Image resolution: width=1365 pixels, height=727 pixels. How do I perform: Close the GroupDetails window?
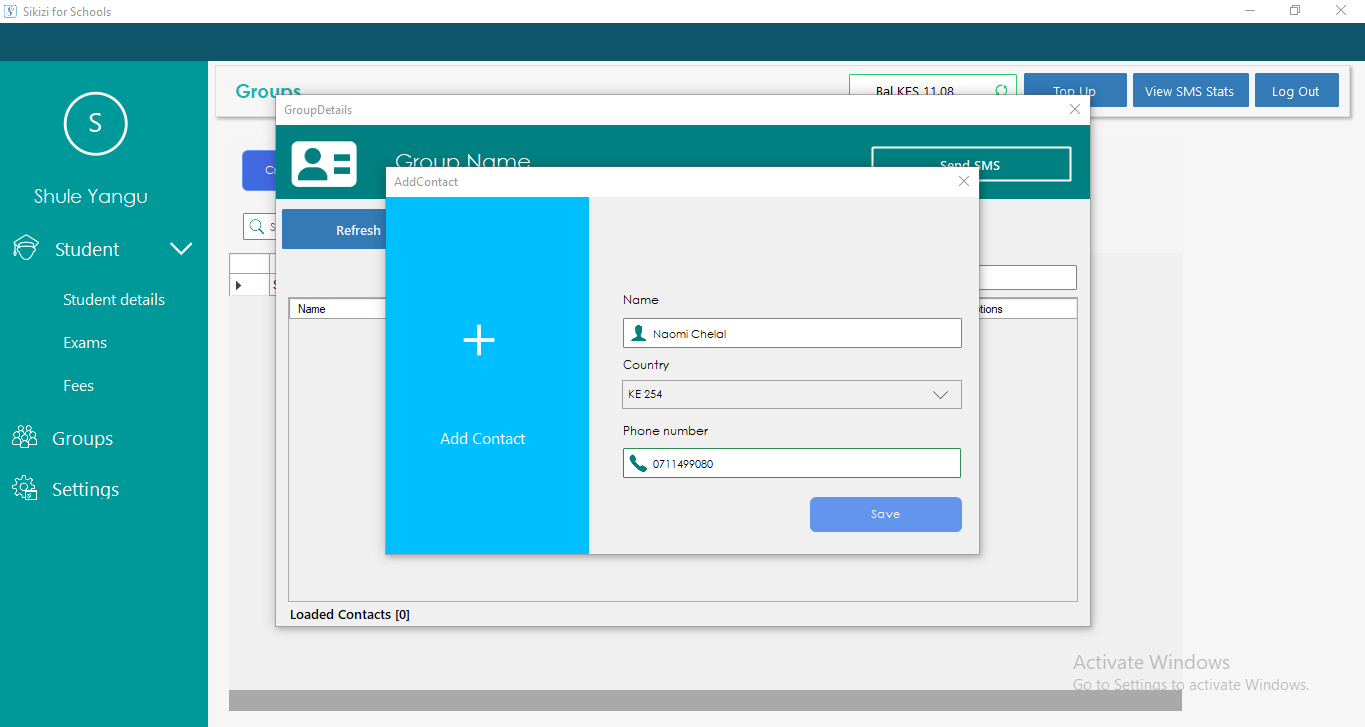1075,110
